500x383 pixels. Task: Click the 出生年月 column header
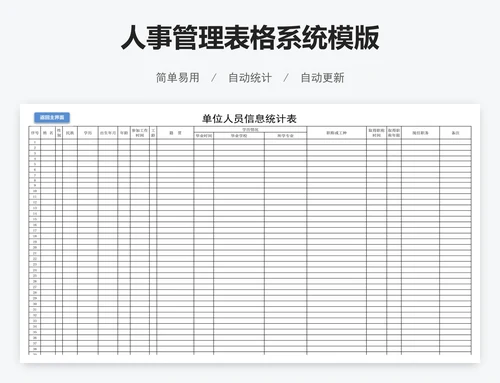pos(108,133)
